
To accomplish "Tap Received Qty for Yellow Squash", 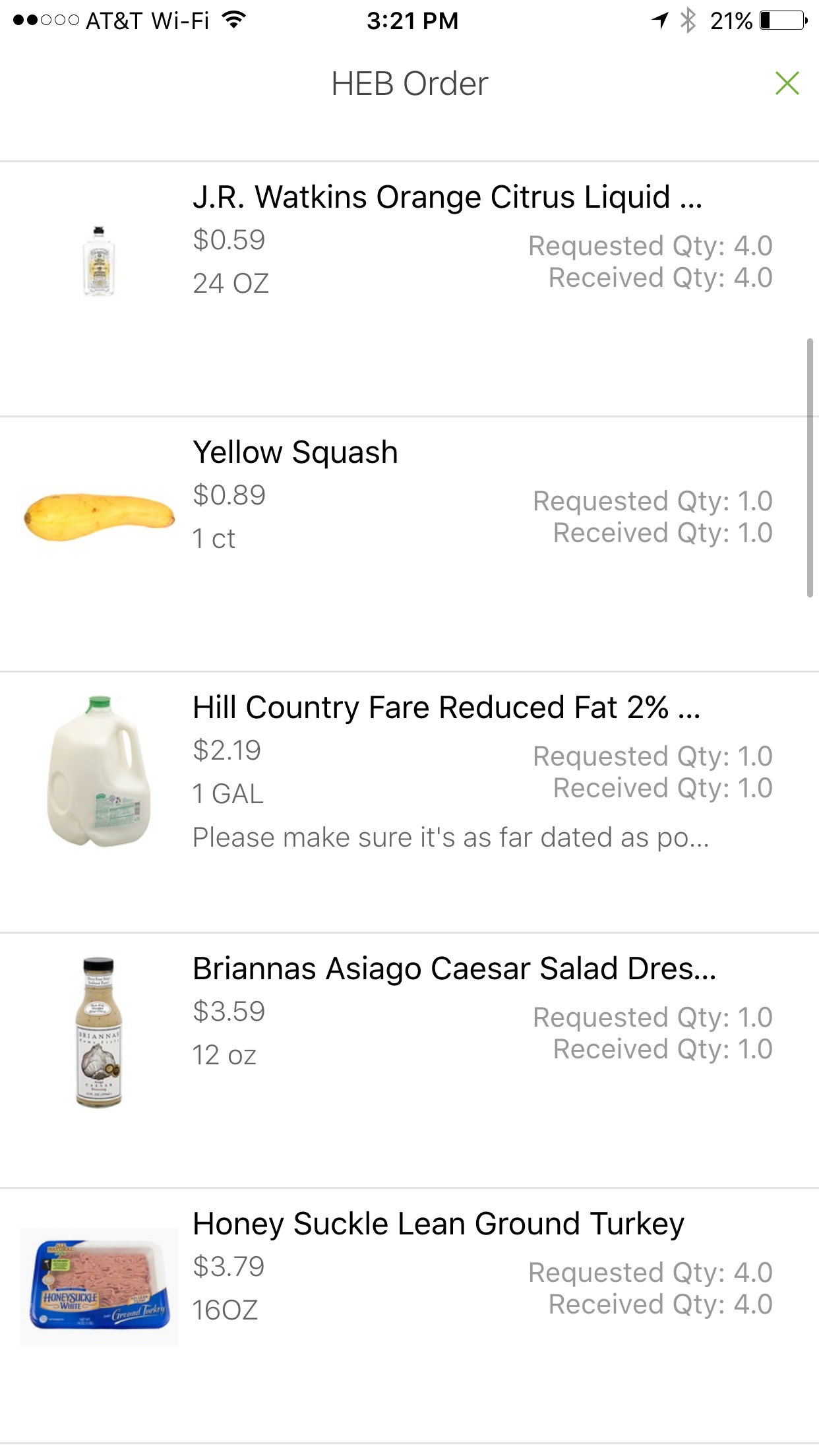I will click(663, 533).
